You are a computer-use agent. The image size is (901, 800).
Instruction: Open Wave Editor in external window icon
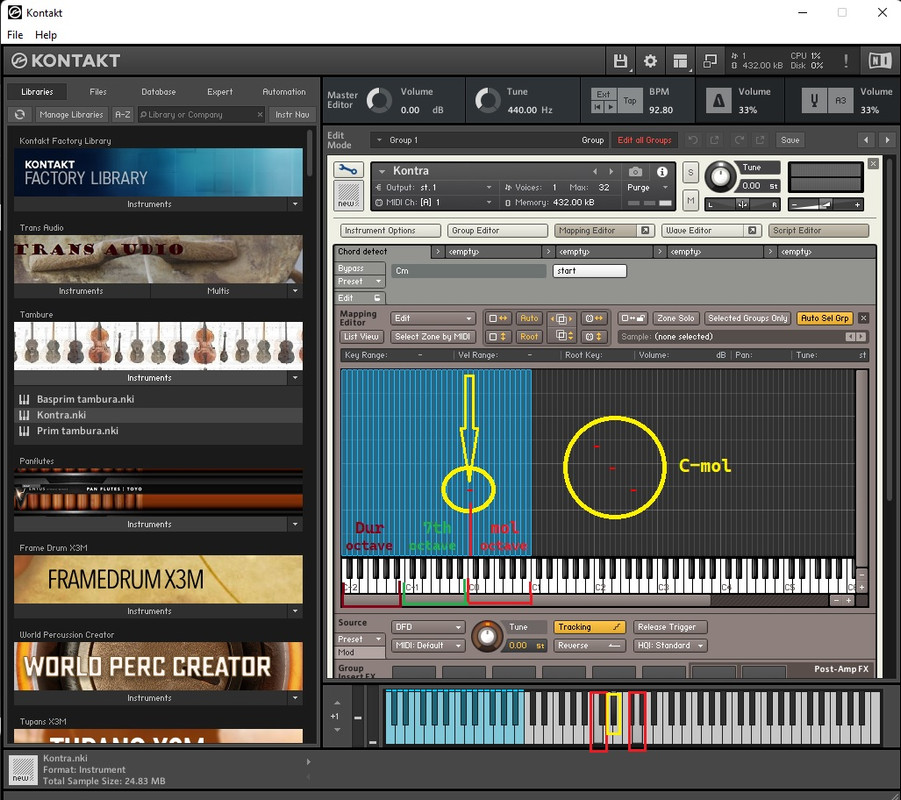752,230
